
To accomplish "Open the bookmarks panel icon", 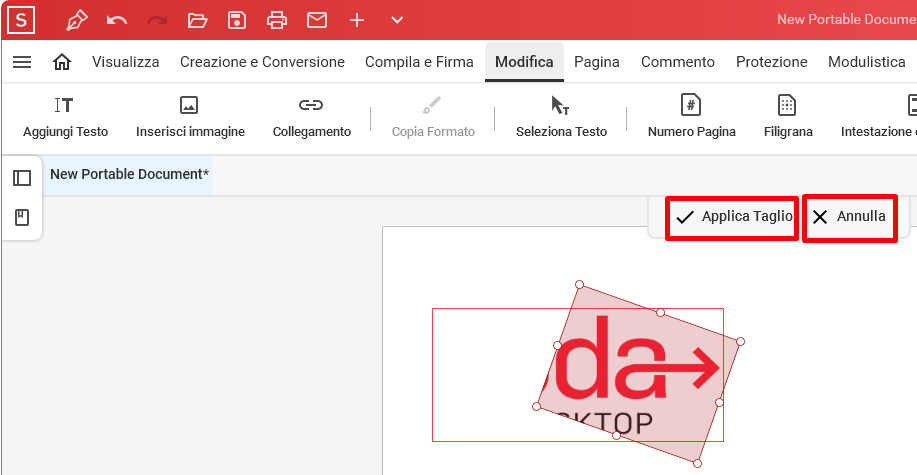I will click(x=22, y=218).
